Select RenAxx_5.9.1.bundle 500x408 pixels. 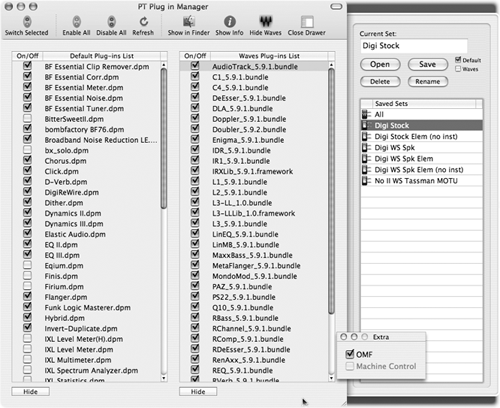[249, 360]
